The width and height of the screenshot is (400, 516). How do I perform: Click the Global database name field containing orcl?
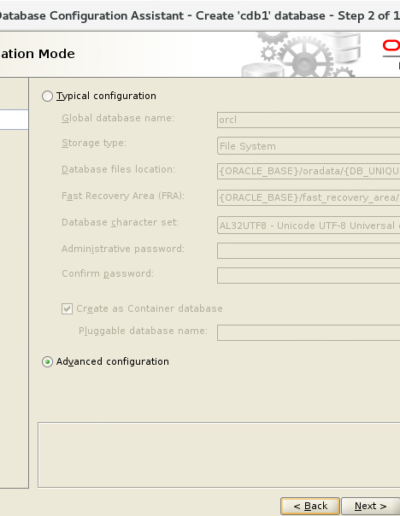tap(308, 120)
